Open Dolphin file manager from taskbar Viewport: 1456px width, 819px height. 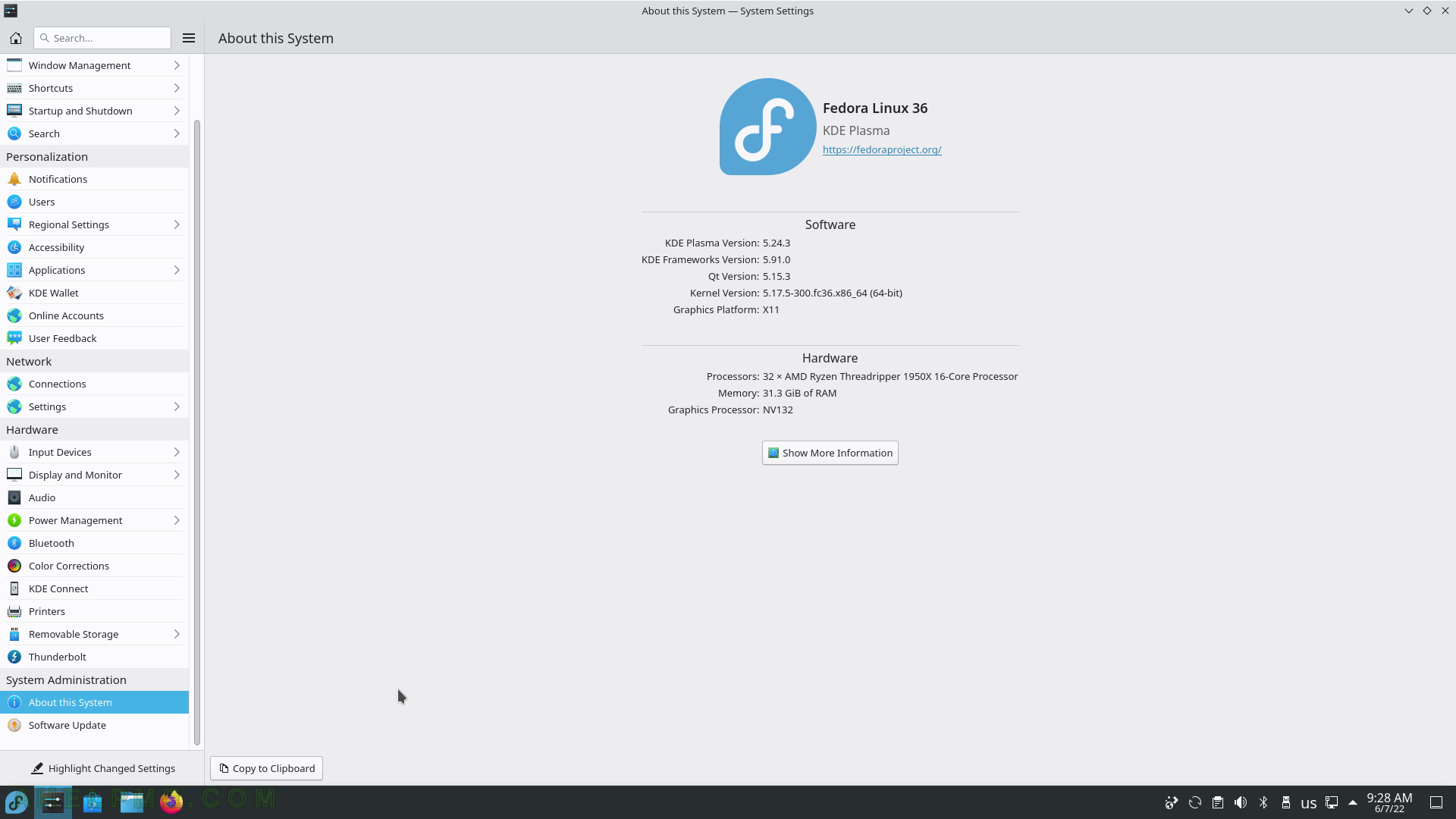coord(132,802)
